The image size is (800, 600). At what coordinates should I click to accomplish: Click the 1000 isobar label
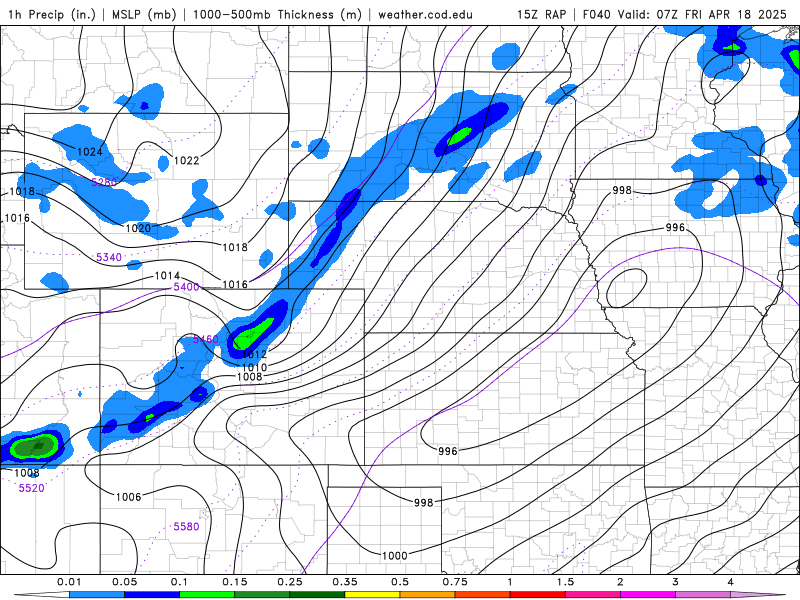[395, 556]
